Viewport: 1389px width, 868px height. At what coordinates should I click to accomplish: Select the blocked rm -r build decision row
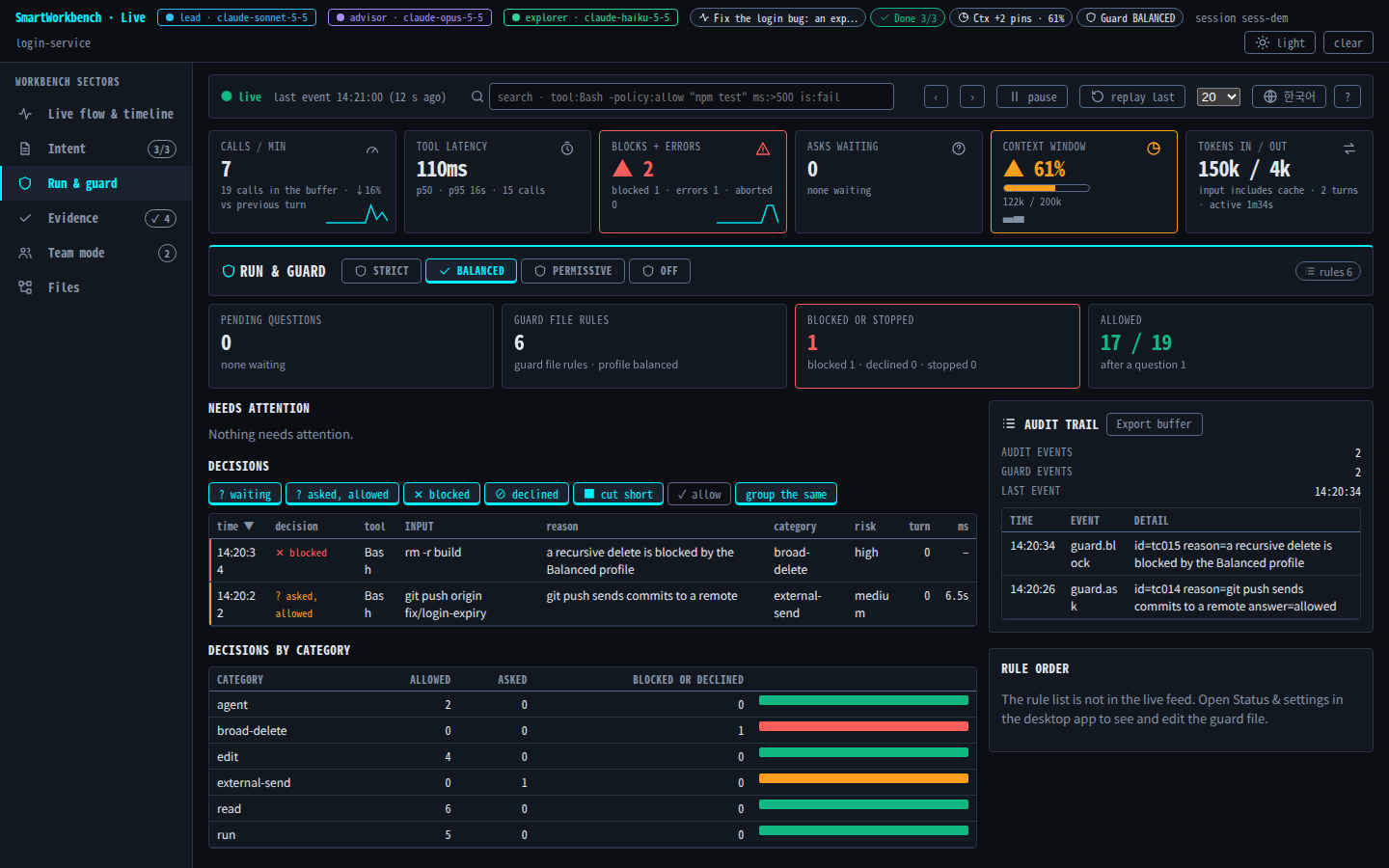point(592,560)
